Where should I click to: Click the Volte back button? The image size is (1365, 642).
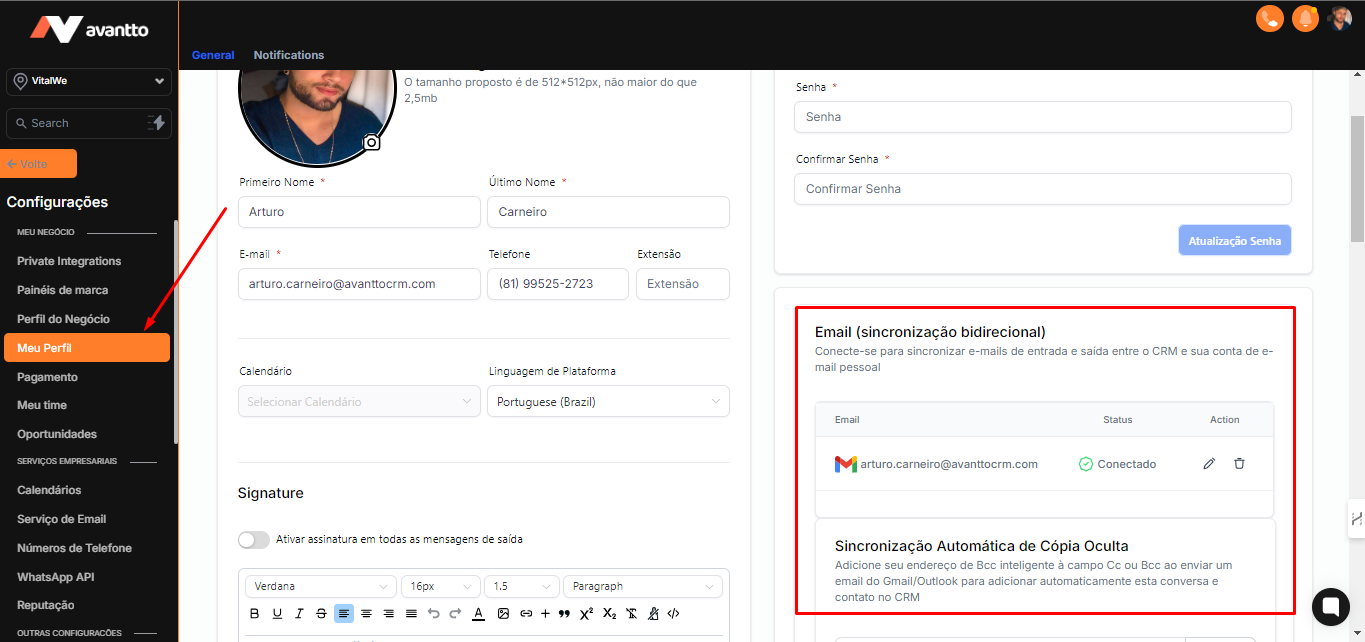(x=41, y=164)
